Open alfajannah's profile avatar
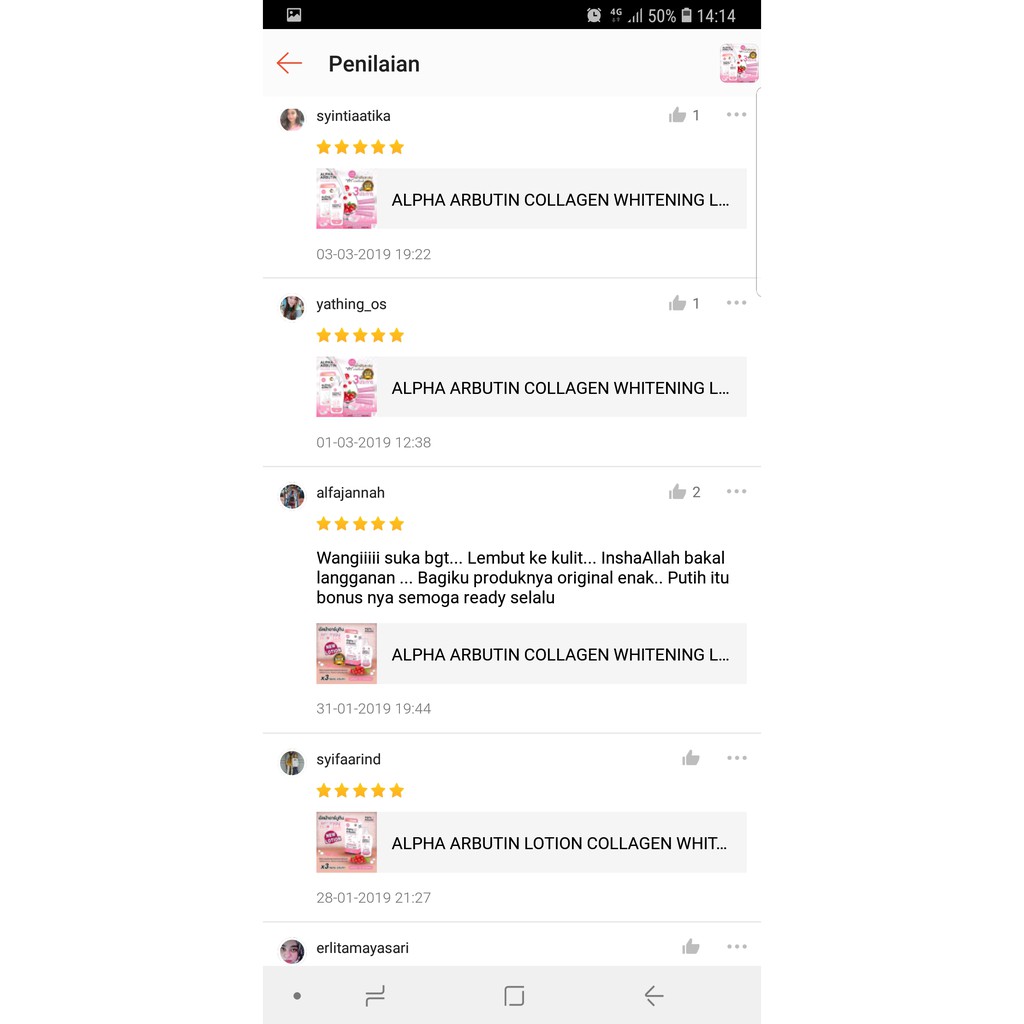 tap(292, 496)
